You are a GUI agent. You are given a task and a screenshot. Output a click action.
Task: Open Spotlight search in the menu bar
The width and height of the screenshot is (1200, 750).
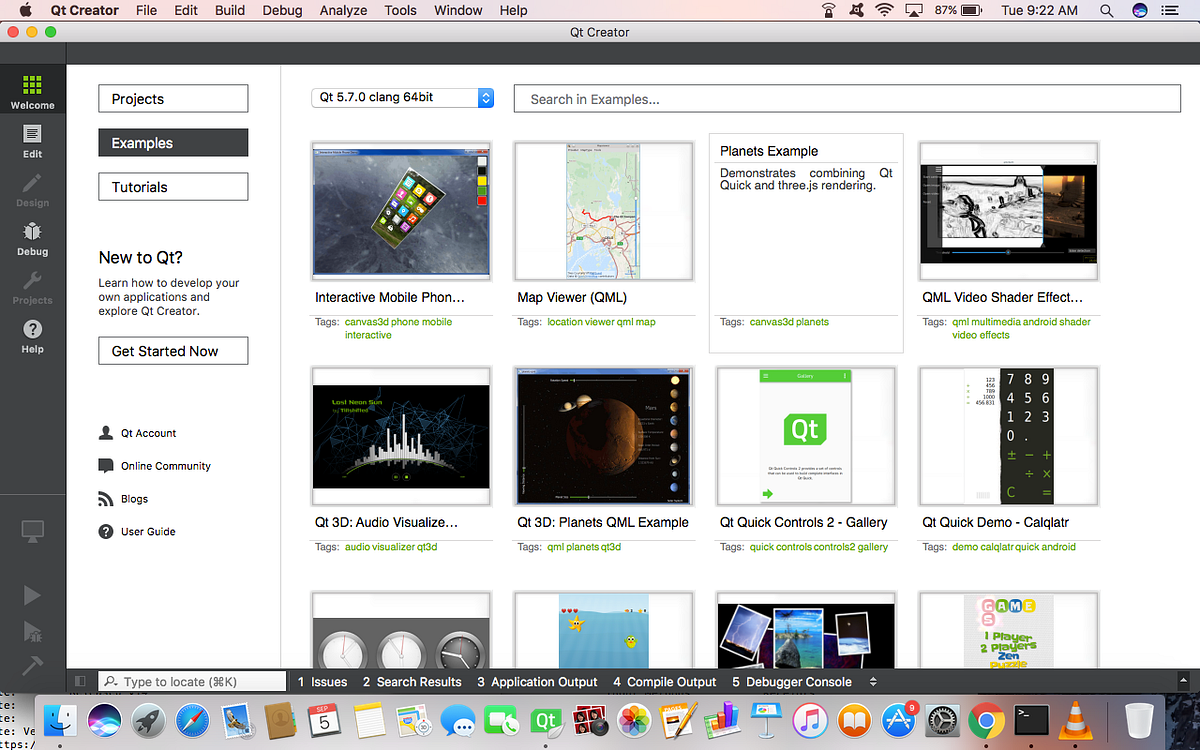click(1106, 10)
